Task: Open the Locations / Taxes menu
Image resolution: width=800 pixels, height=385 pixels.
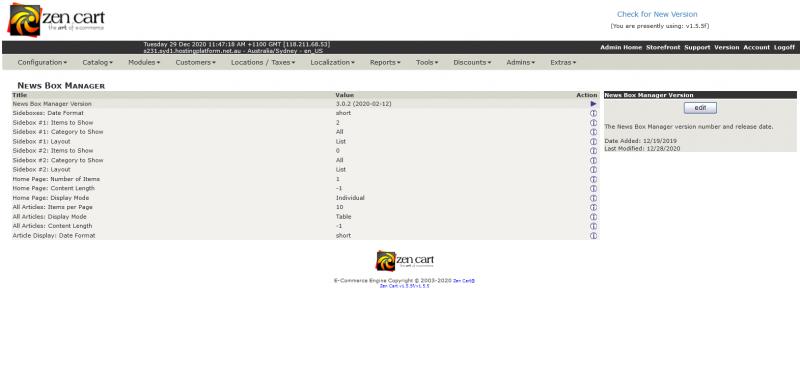Action: pyautogui.click(x=263, y=62)
